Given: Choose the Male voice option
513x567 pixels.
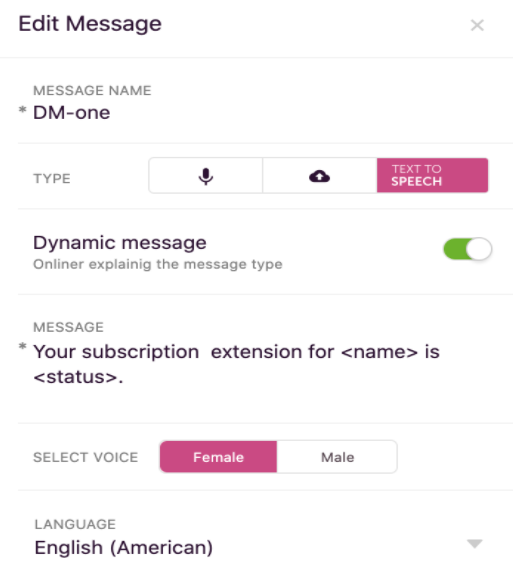Looking at the screenshot, I should [x=337, y=457].
